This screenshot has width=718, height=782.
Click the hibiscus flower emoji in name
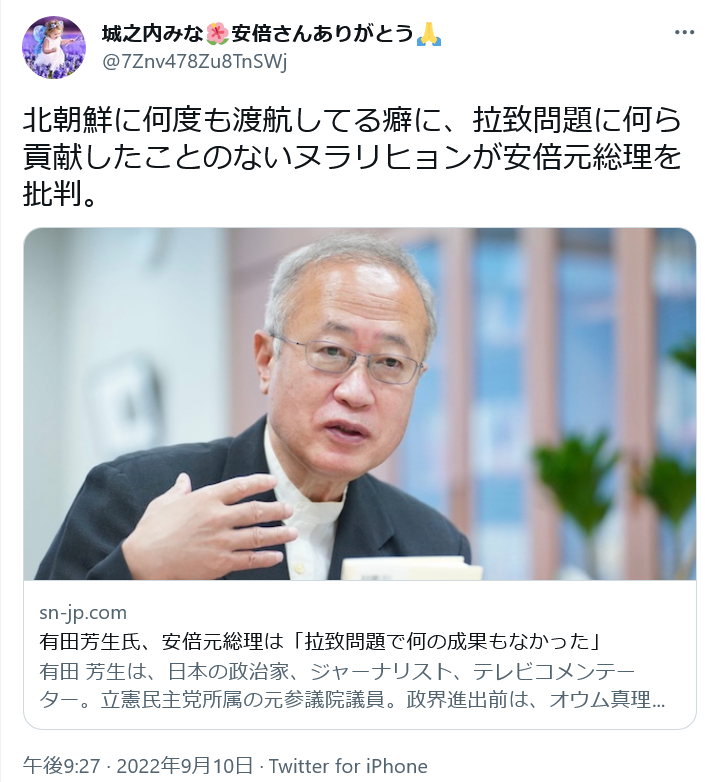pos(217,34)
